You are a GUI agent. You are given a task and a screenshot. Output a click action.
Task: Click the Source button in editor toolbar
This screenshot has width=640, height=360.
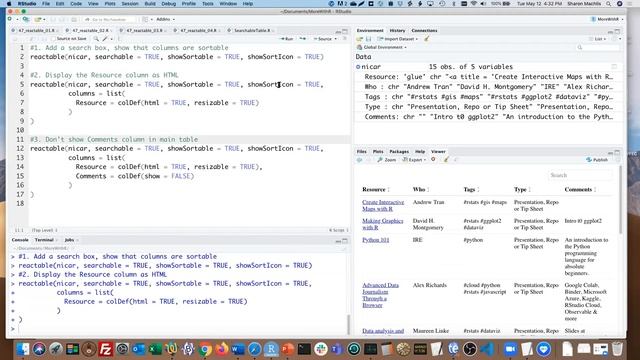coord(323,39)
